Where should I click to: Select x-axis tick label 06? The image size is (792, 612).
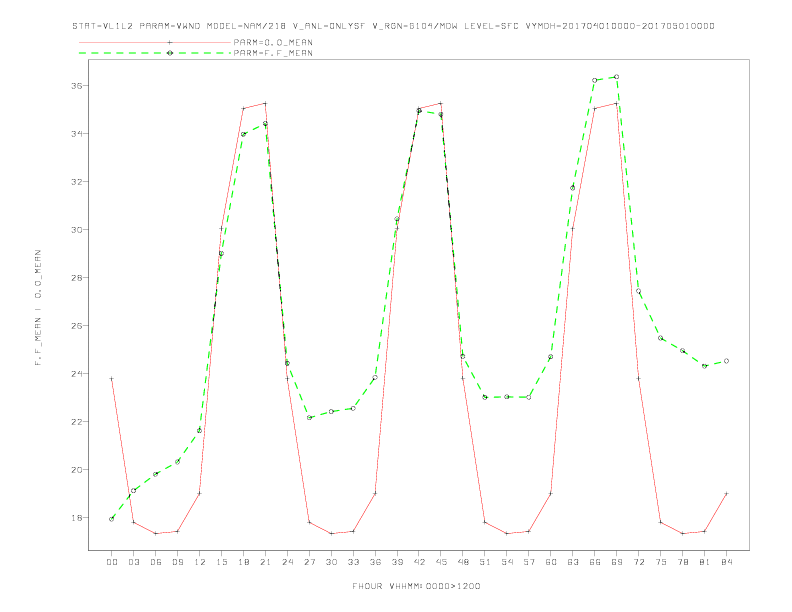click(x=156, y=562)
